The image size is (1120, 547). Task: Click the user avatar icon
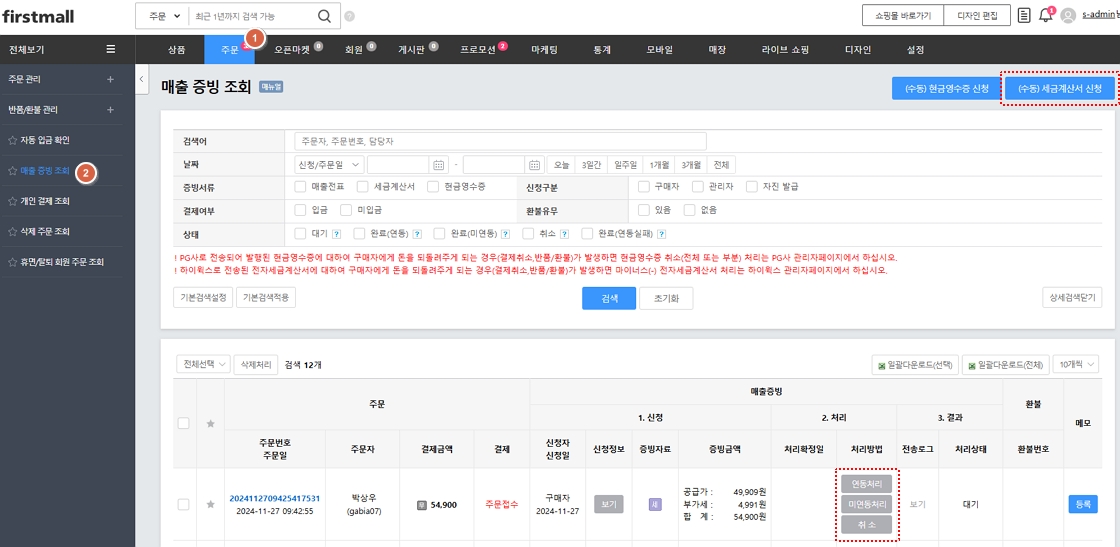pos(1068,16)
